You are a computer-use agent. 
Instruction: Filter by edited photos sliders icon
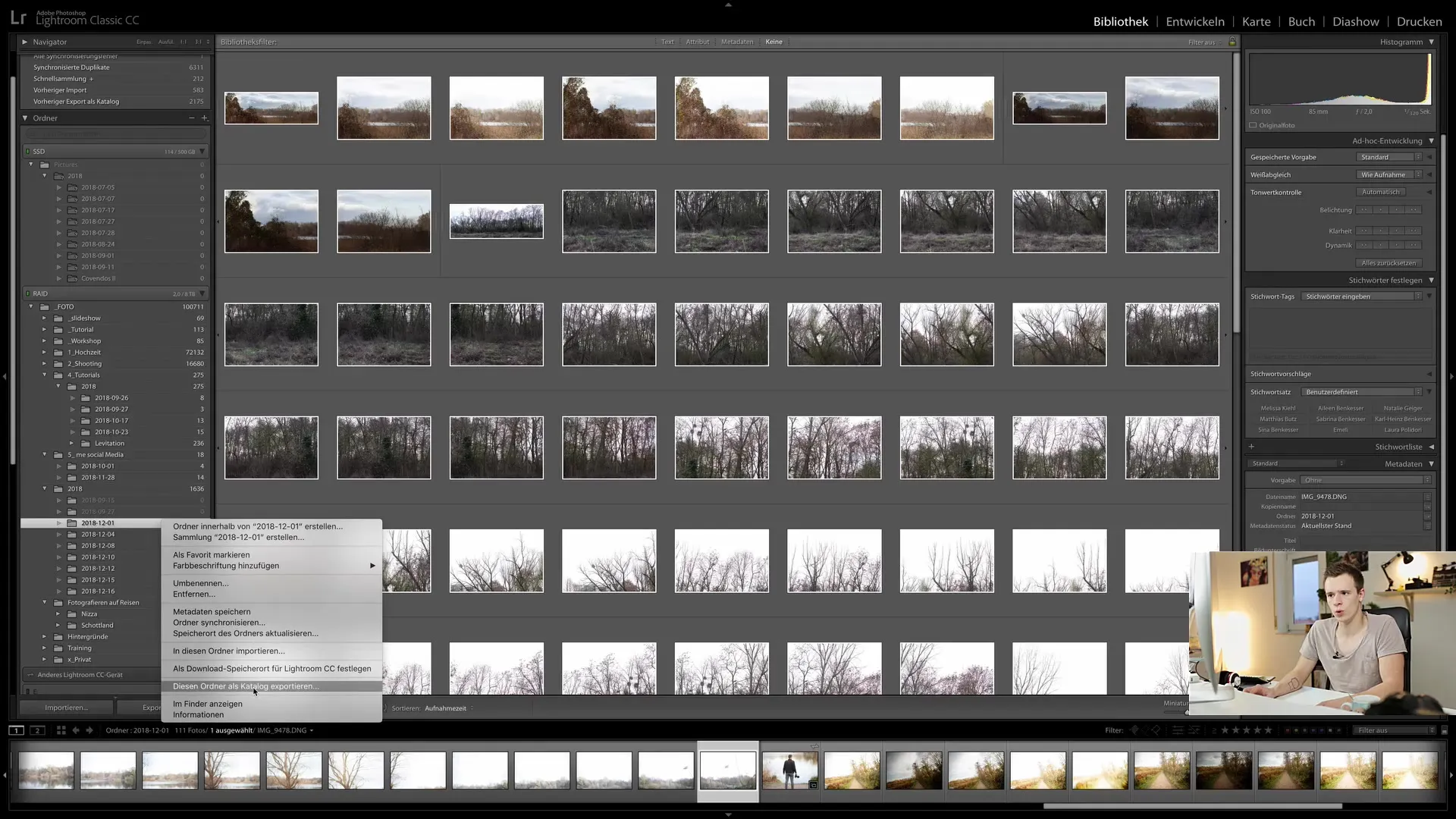[1178, 730]
